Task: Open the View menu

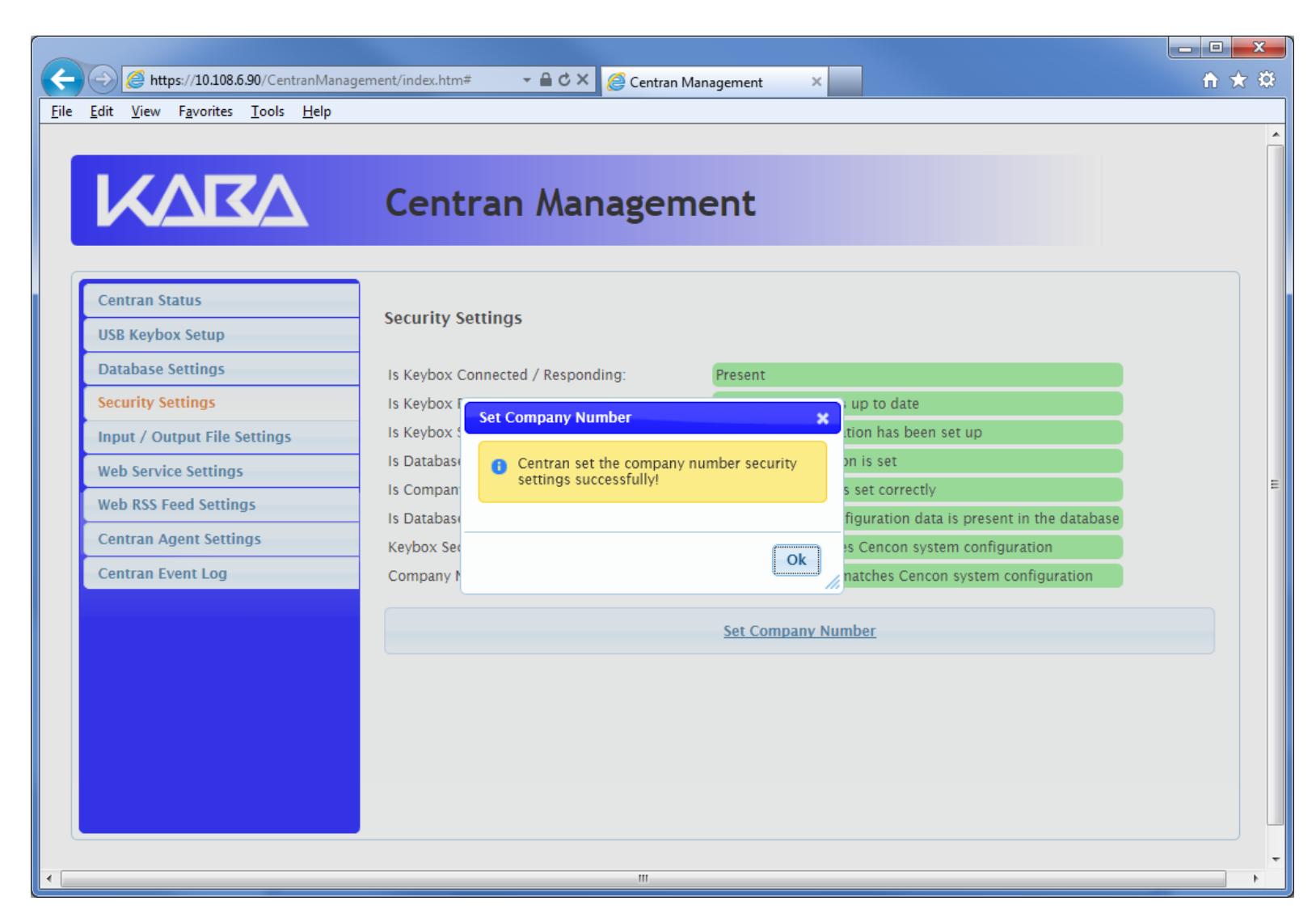Action: pos(146,112)
